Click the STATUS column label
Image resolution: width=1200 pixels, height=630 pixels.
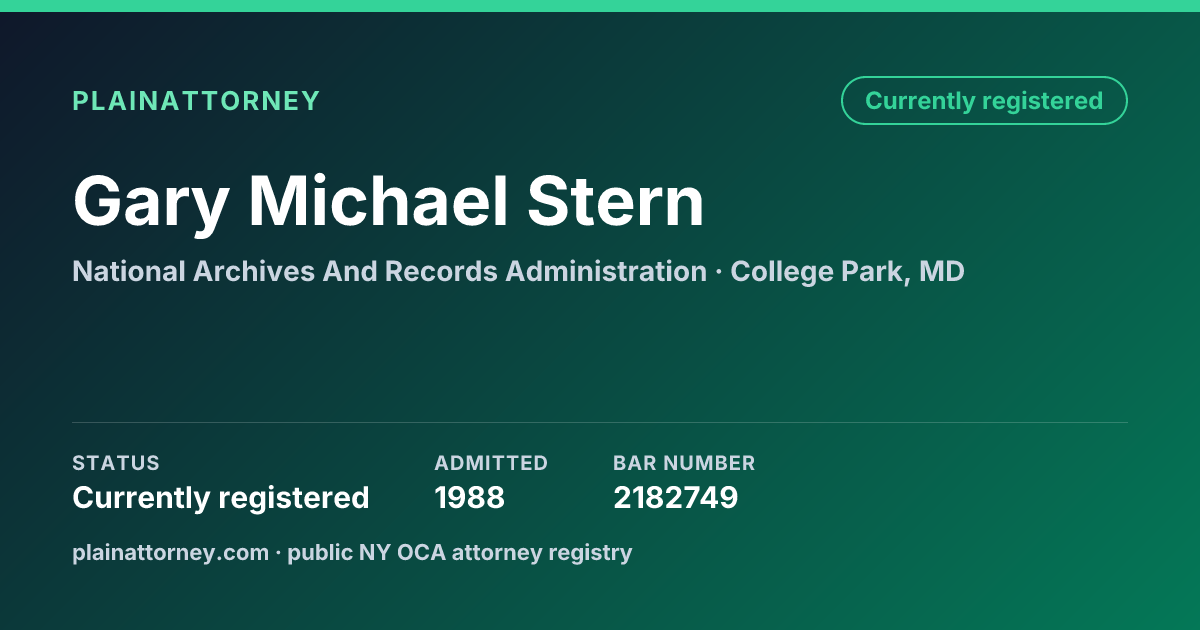[116, 463]
